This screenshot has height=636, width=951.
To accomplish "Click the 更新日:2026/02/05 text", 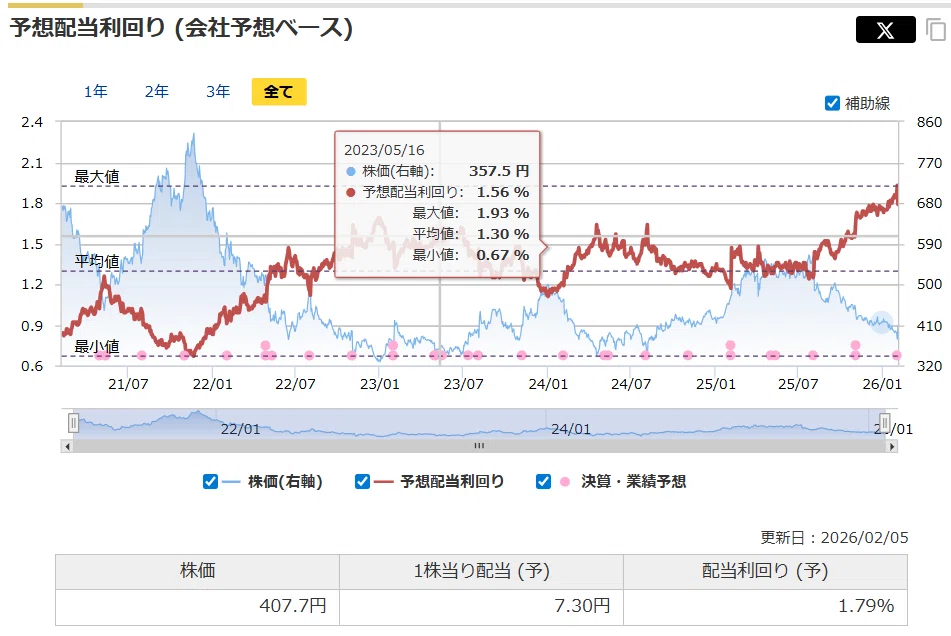I will point(834,538).
